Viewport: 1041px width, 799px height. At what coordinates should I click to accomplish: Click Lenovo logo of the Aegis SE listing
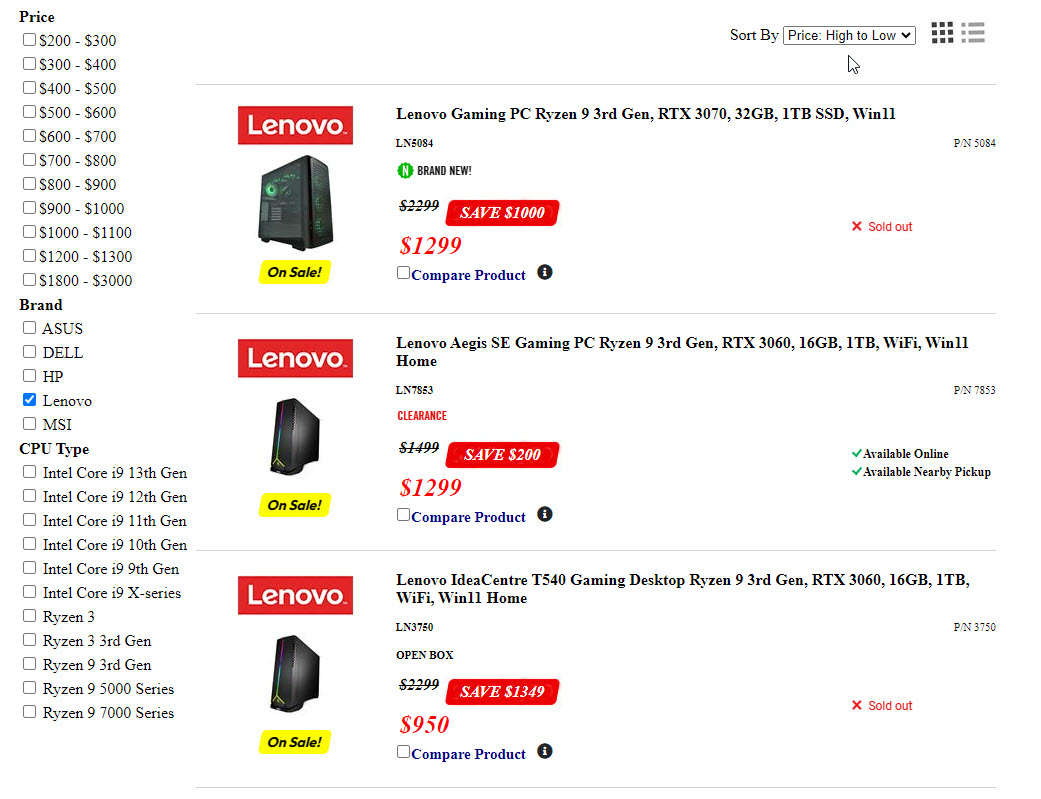click(x=295, y=358)
